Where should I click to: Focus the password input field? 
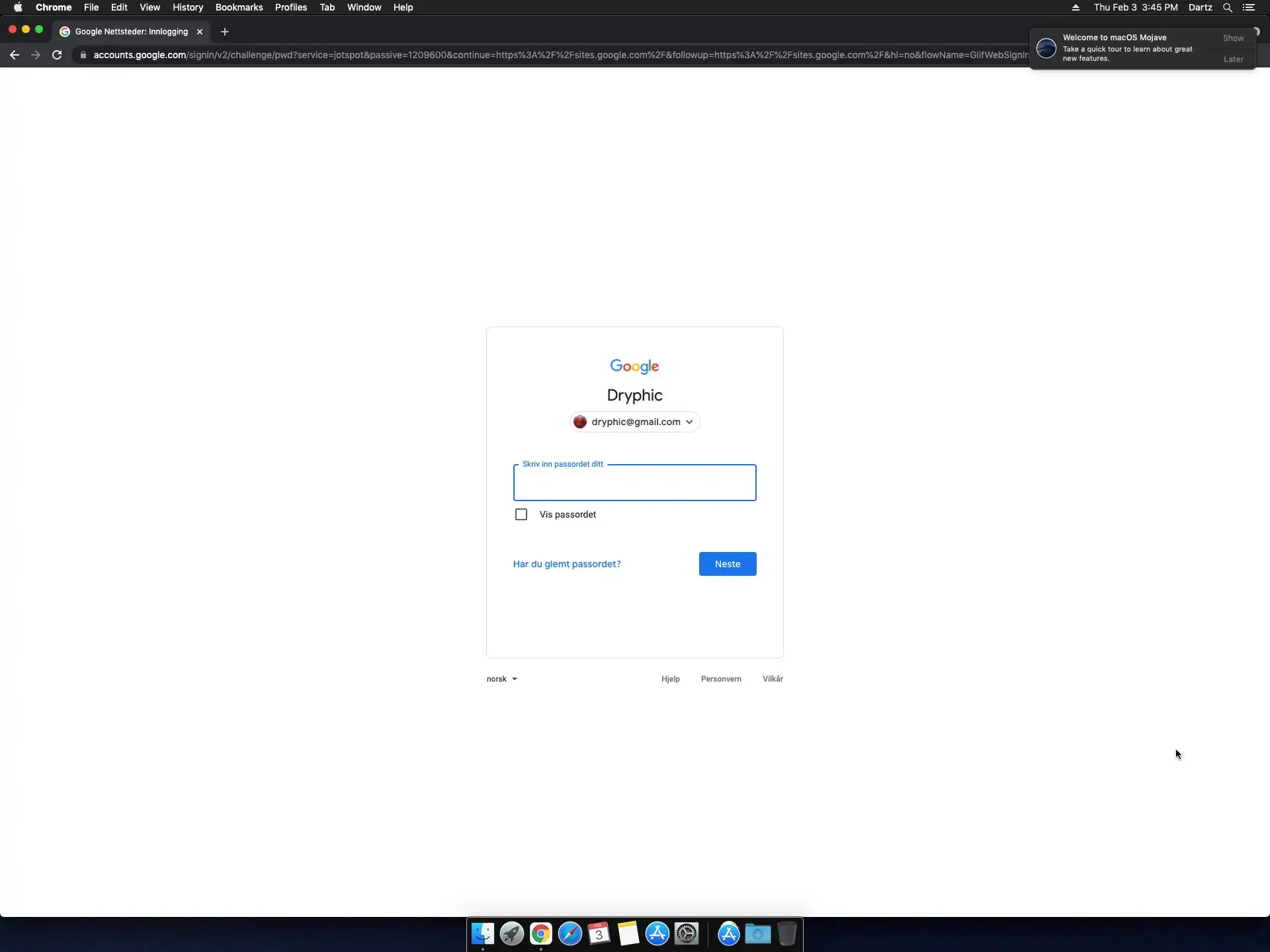(634, 483)
